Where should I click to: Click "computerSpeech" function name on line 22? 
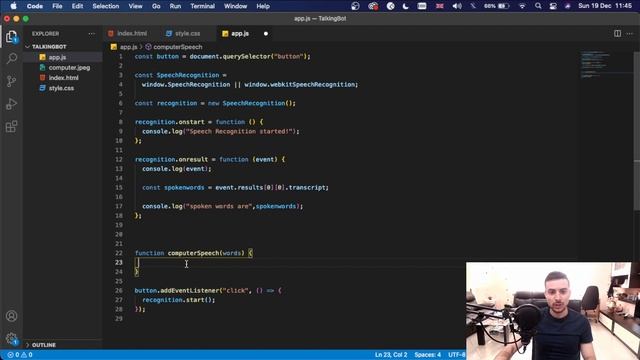[193, 253]
